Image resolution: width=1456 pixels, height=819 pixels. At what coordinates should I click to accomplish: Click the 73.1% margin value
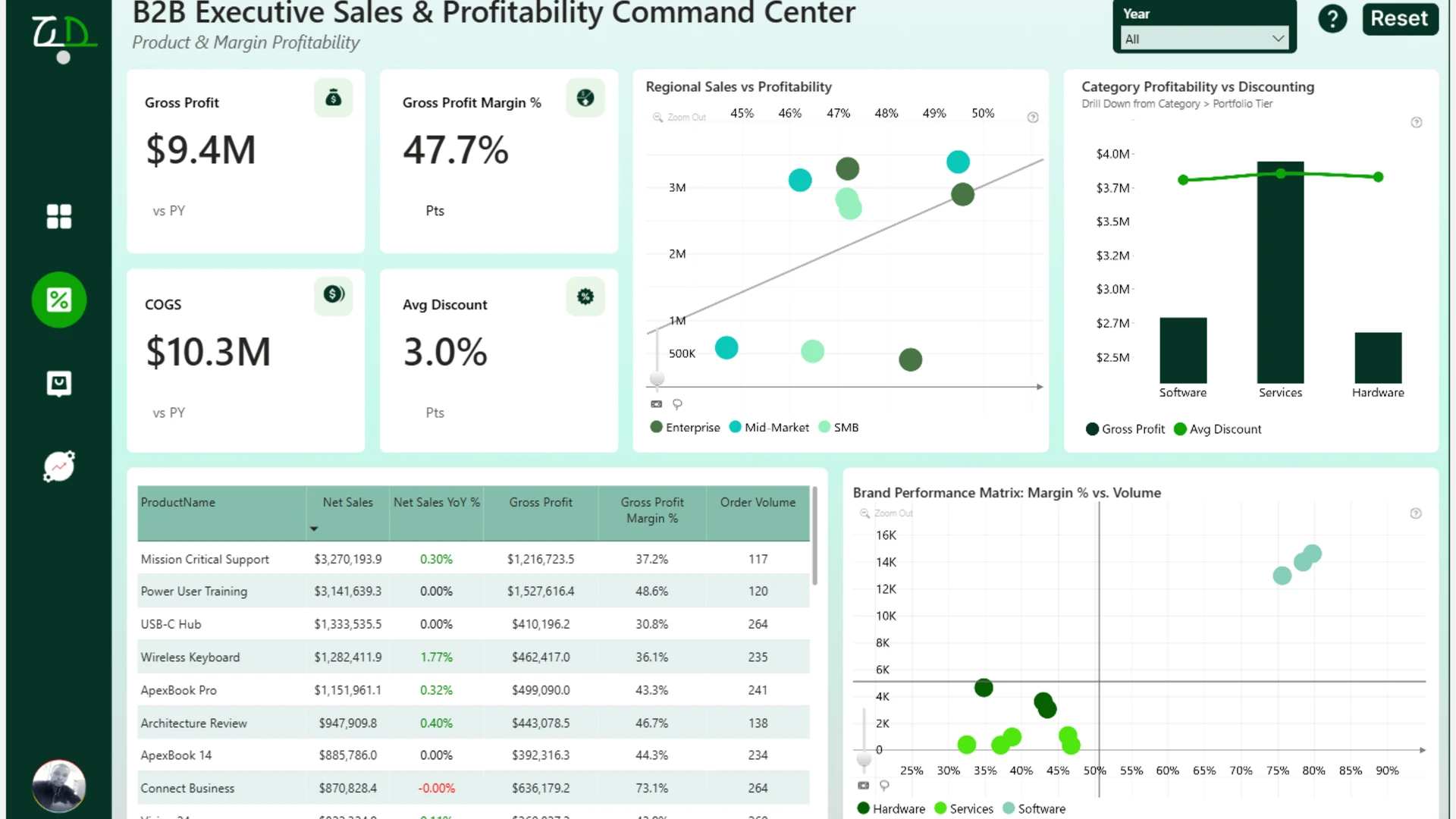pos(652,789)
